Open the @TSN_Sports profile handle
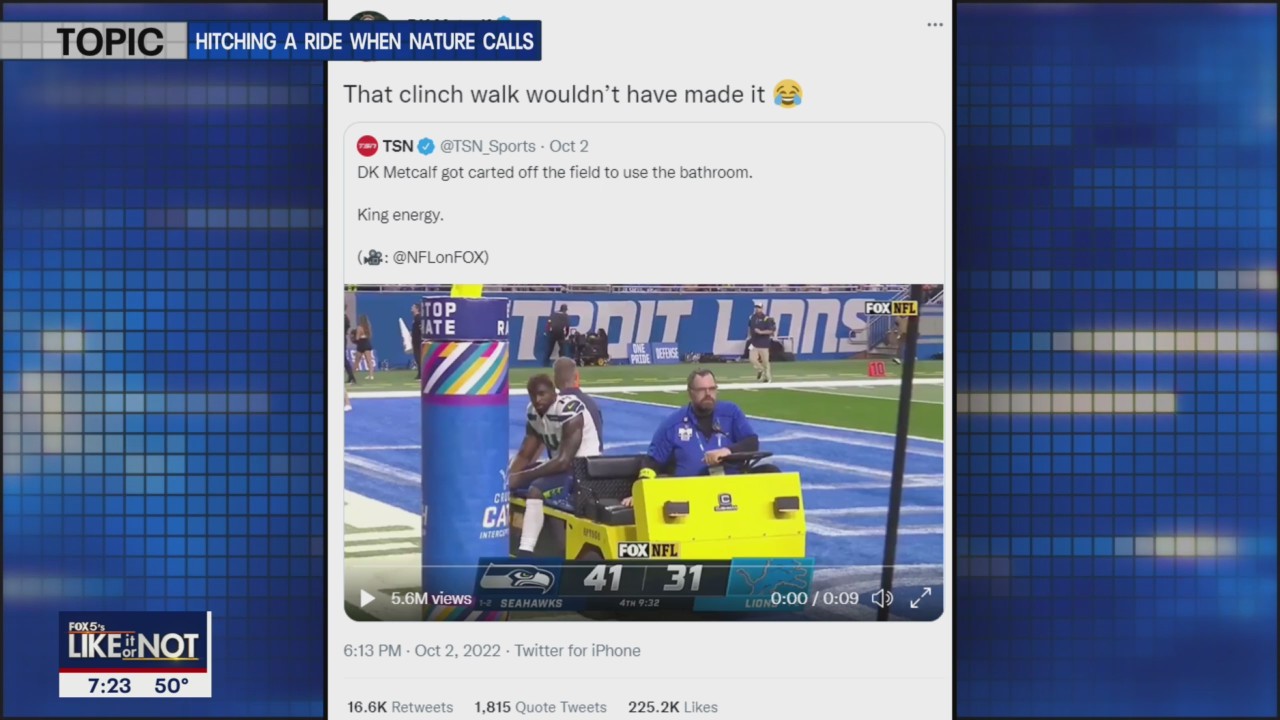Image resolution: width=1280 pixels, height=720 pixels. tap(488, 146)
